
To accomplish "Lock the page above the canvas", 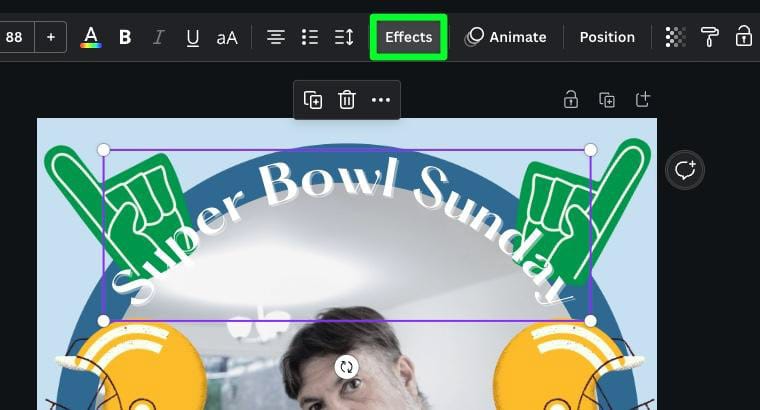I will coord(571,100).
